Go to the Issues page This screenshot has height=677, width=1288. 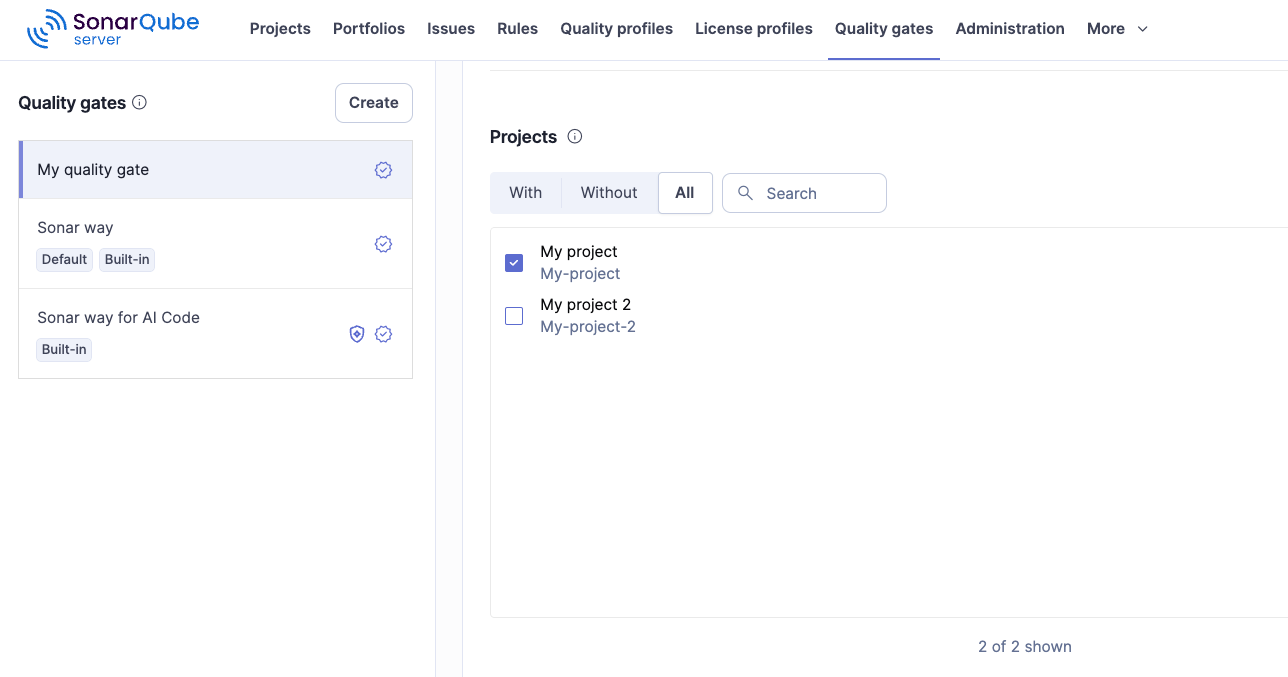[x=451, y=29]
